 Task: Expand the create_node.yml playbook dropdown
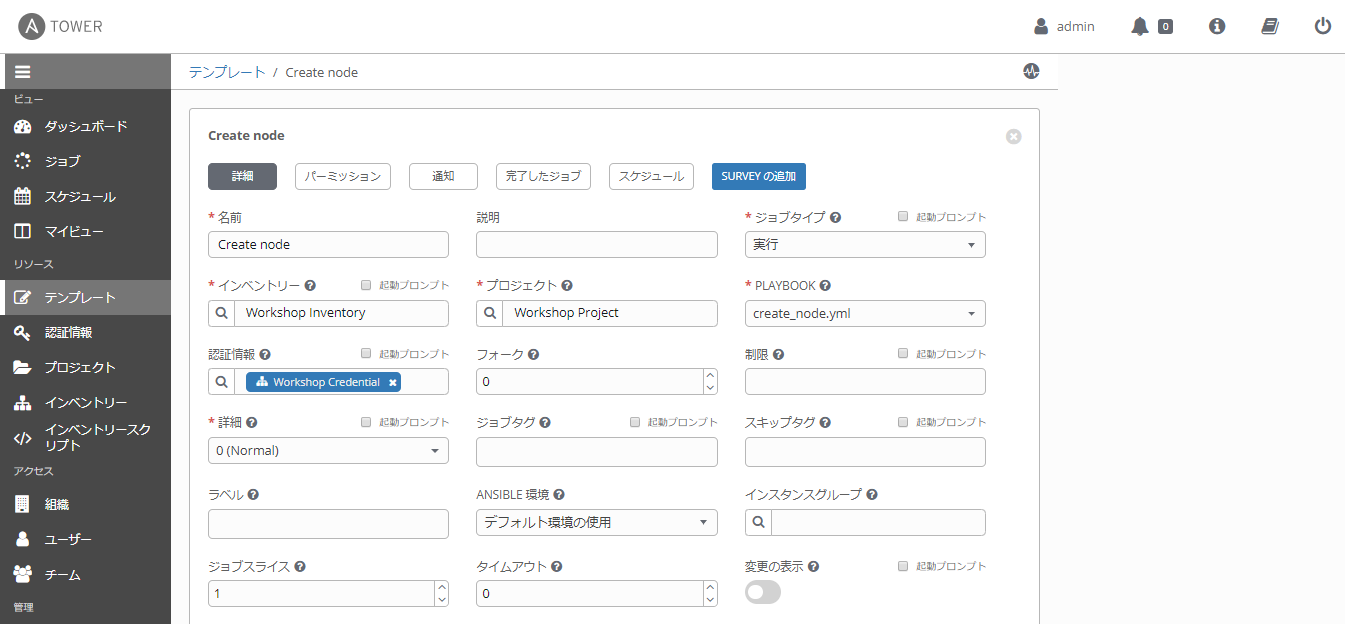point(865,314)
